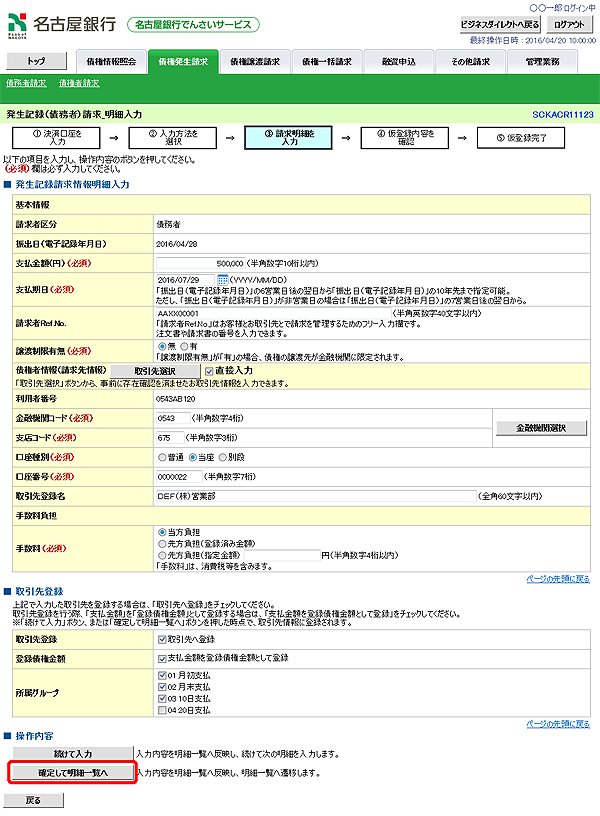The width and height of the screenshot is (600, 816).
Task: Click screen ID SCKACR11123 text
Action: click(x=563, y=114)
